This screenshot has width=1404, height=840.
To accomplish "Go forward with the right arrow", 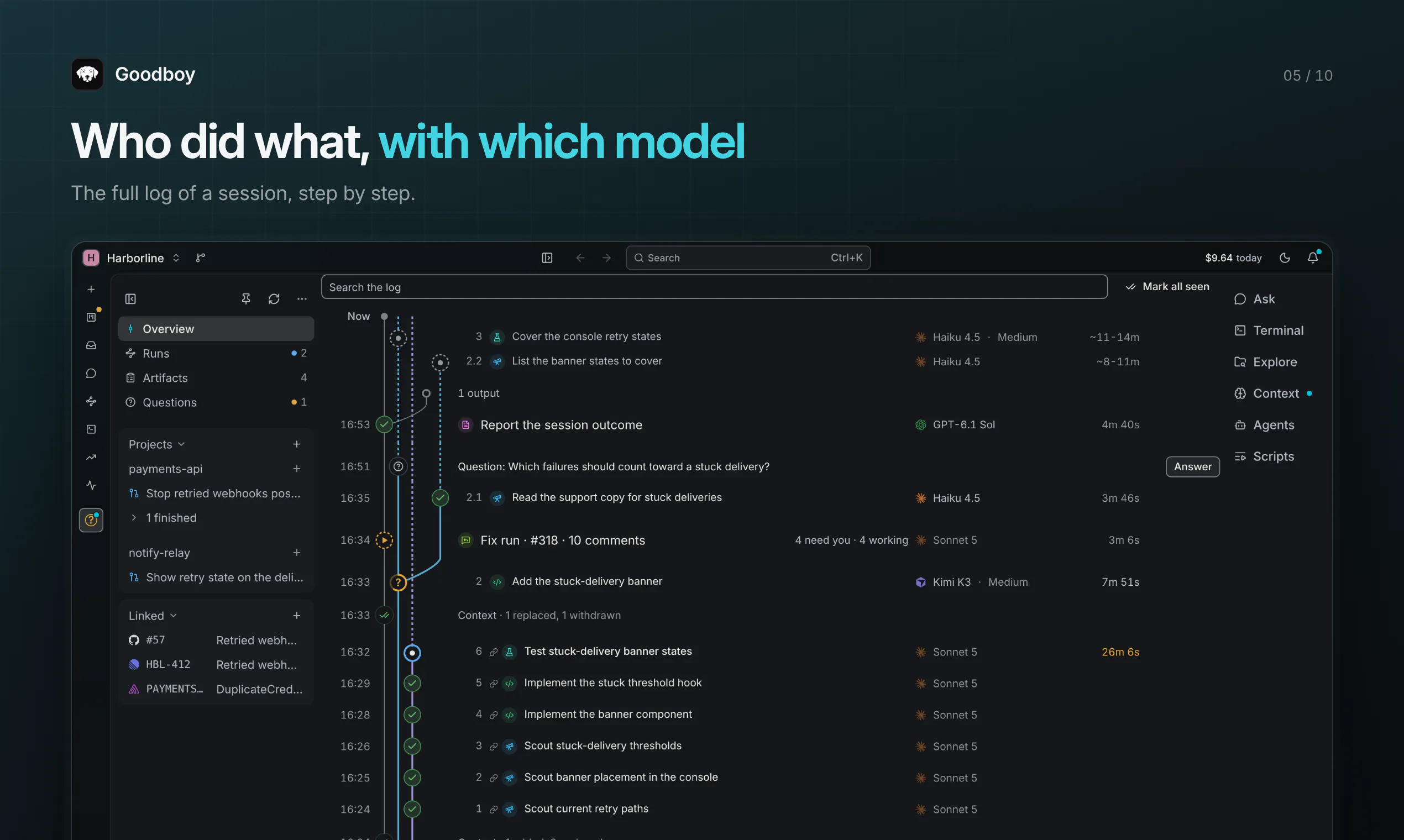I will tap(607, 258).
